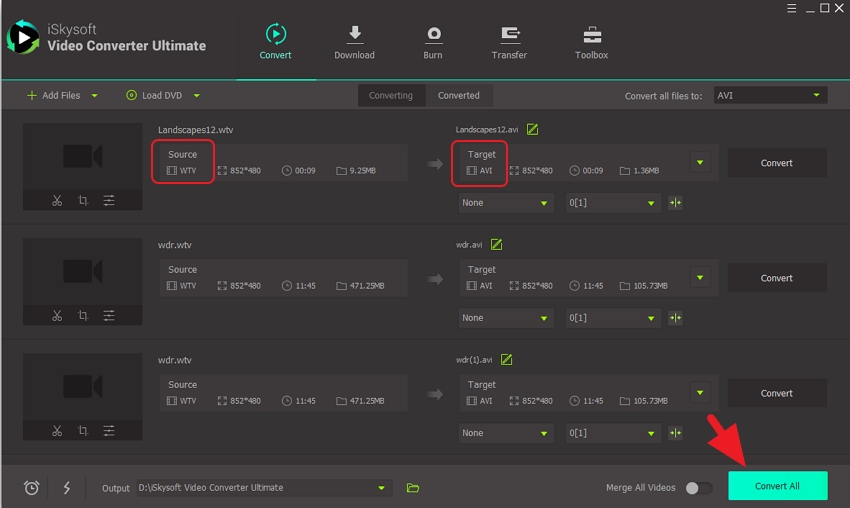
Task: Select the first video thumbnail preview
Action: tap(82, 157)
